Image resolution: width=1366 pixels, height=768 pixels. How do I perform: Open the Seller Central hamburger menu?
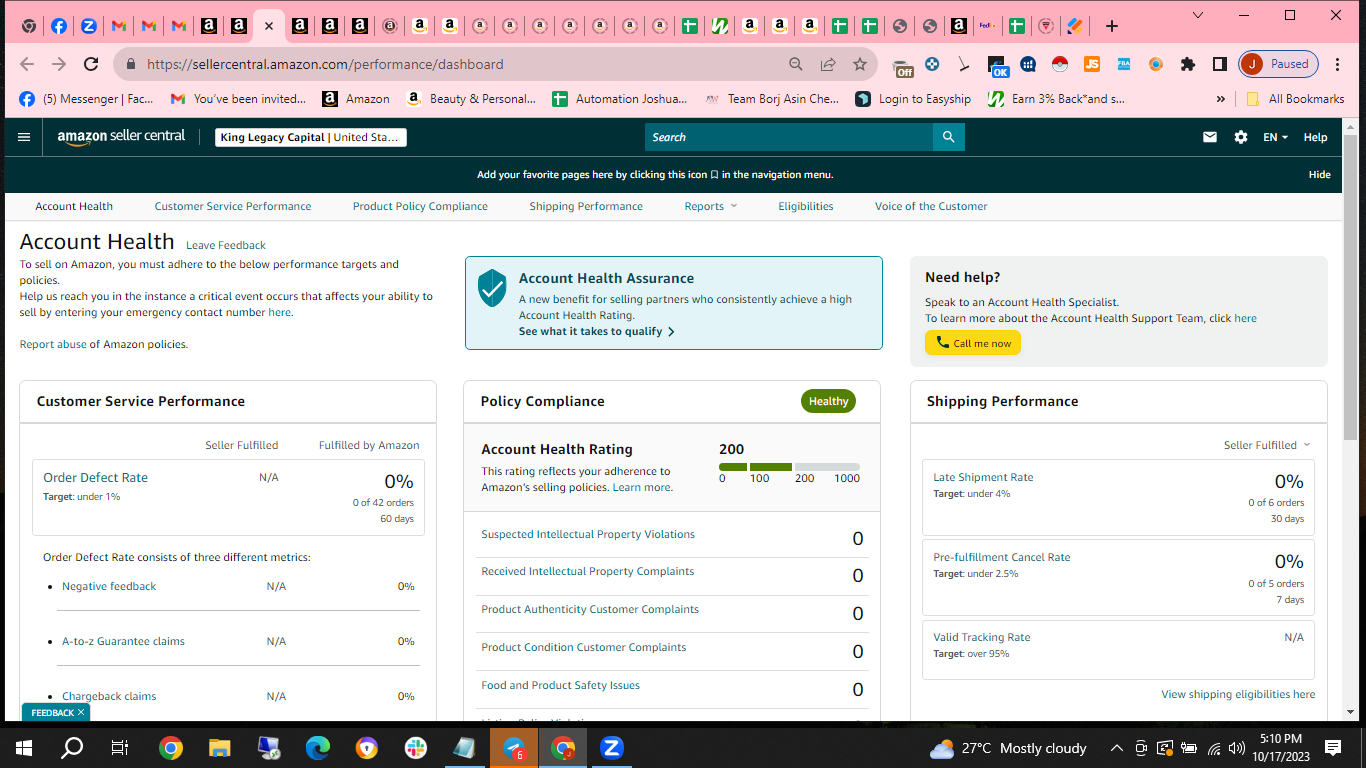click(24, 137)
